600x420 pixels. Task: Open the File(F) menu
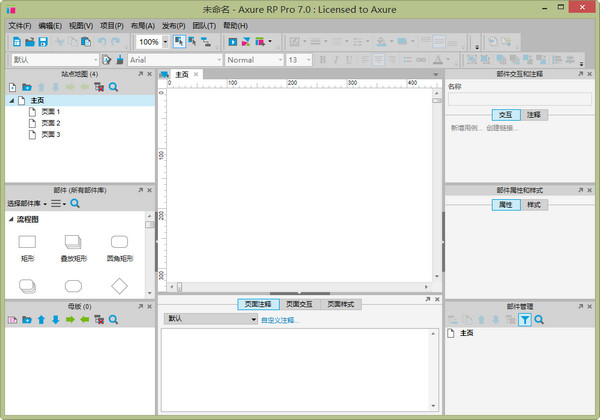pos(20,26)
